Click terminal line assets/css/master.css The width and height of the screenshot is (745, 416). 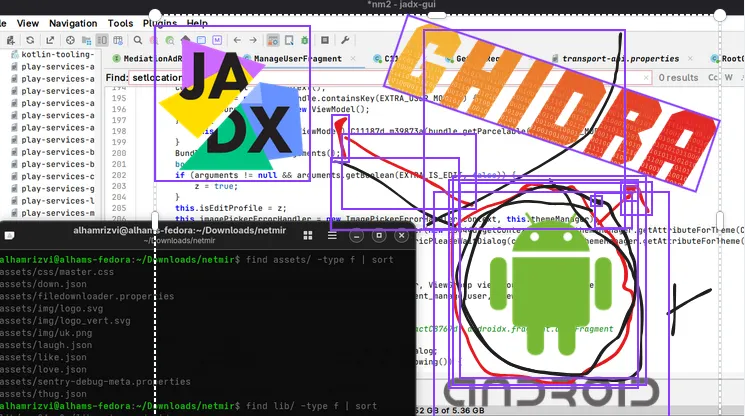click(x=57, y=272)
